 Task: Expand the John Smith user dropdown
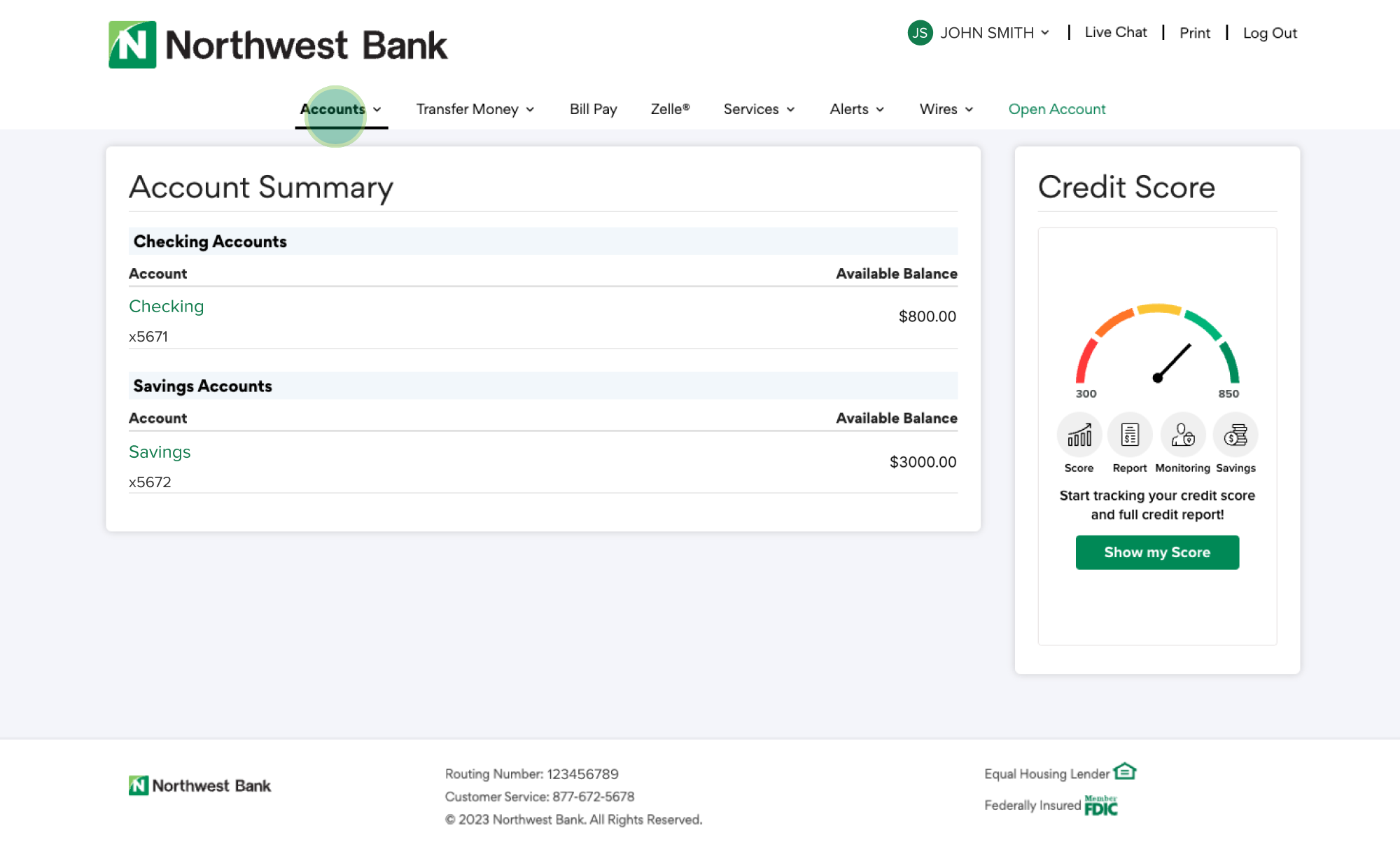994,33
